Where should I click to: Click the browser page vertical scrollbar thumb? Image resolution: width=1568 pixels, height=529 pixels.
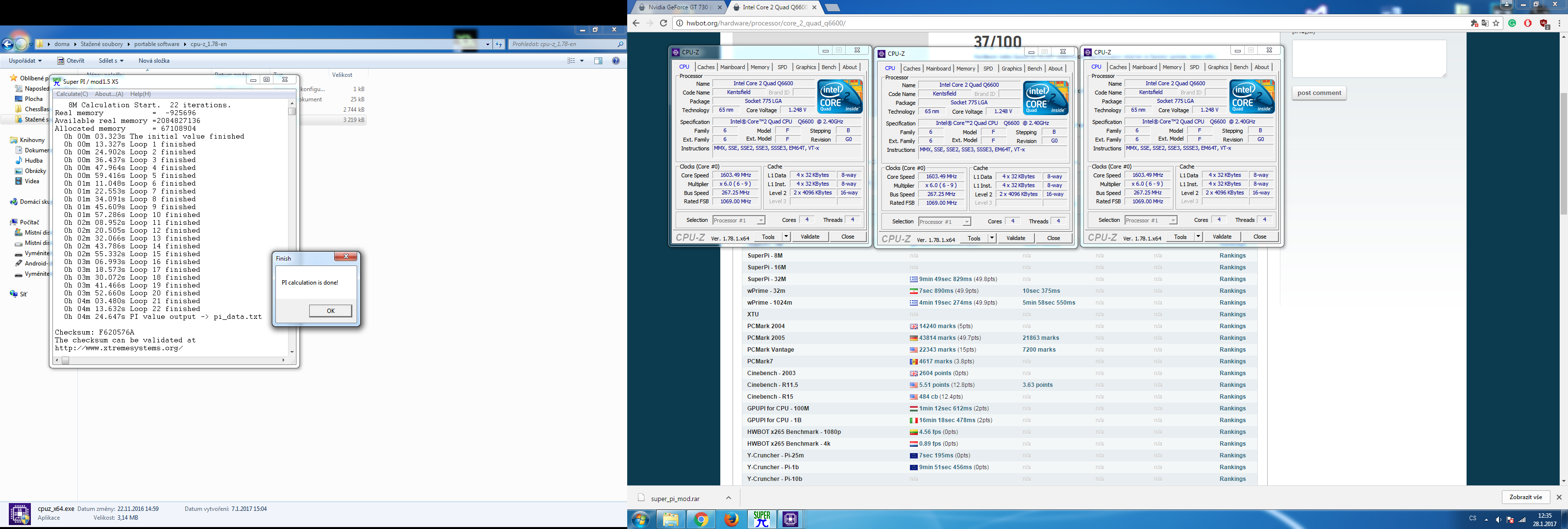click(x=1563, y=153)
